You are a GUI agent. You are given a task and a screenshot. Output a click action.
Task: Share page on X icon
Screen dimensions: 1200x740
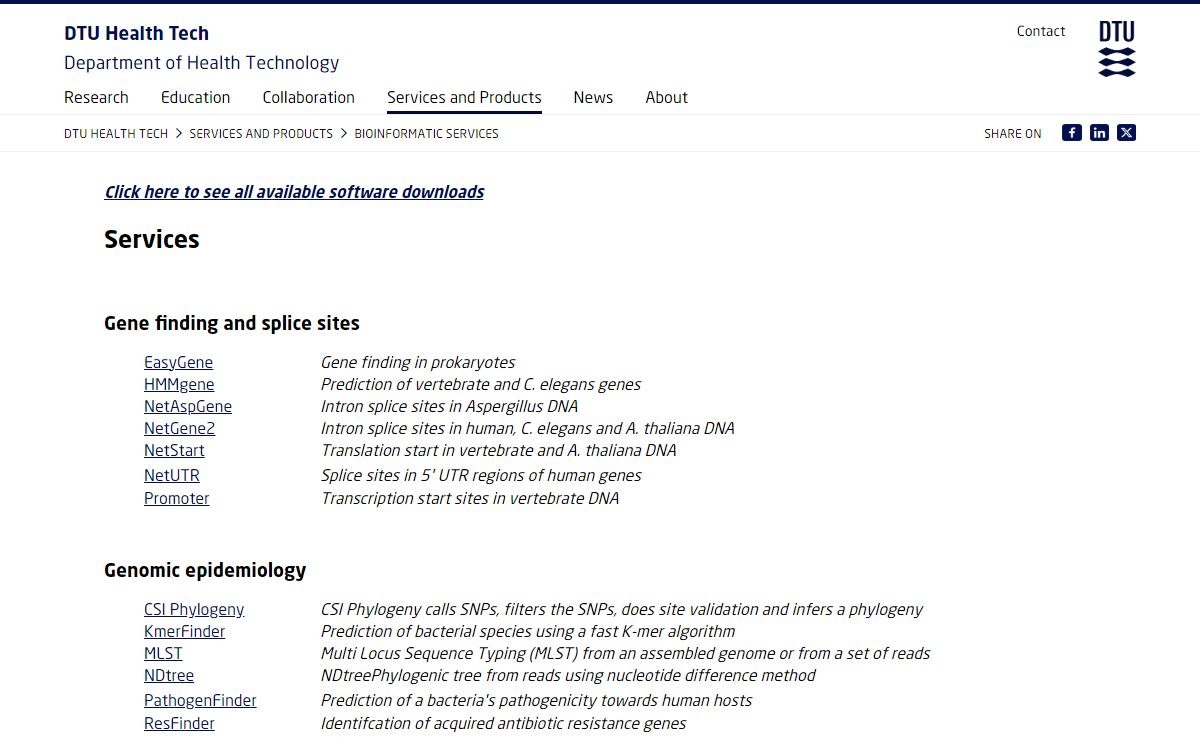pyautogui.click(x=1127, y=133)
